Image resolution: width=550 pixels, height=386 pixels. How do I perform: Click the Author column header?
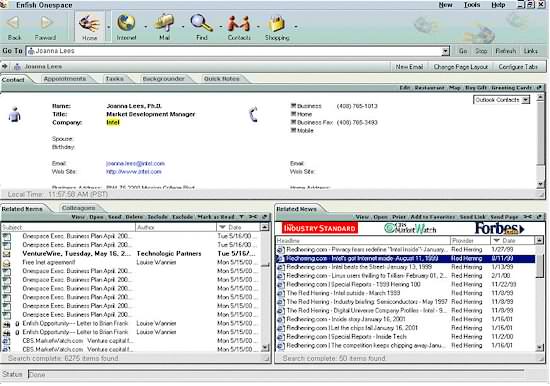[176, 227]
